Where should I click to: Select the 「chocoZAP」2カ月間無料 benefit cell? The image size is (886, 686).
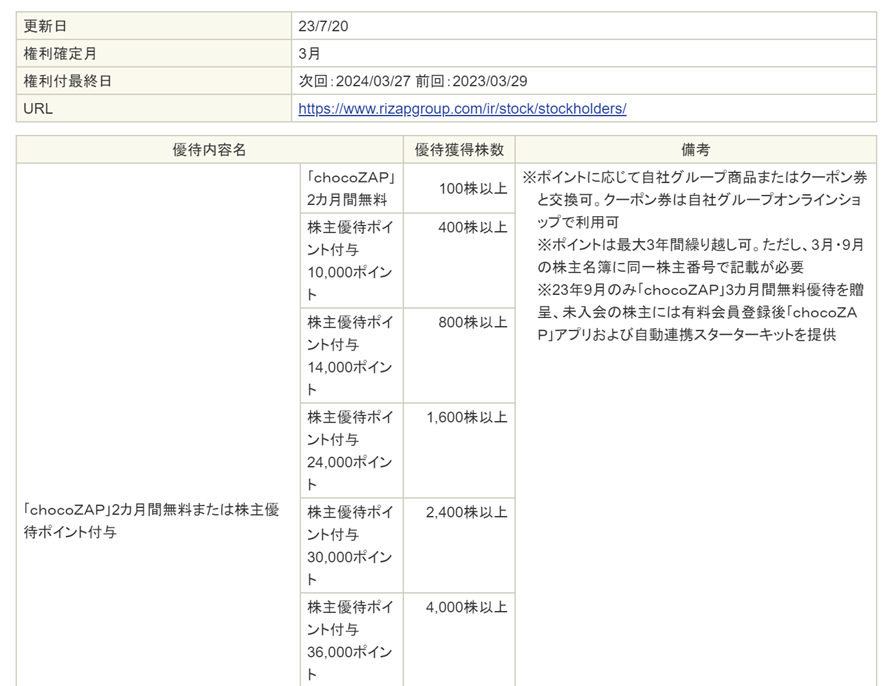(351, 189)
